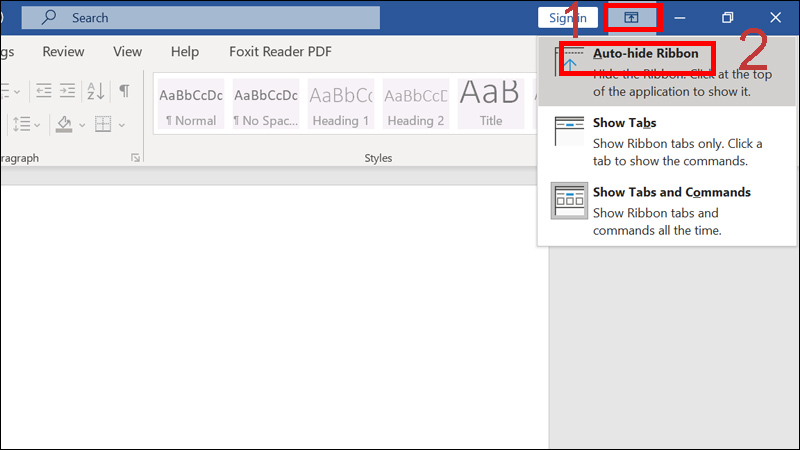Switch to the View tab
The height and width of the screenshot is (450, 800).
(128, 52)
